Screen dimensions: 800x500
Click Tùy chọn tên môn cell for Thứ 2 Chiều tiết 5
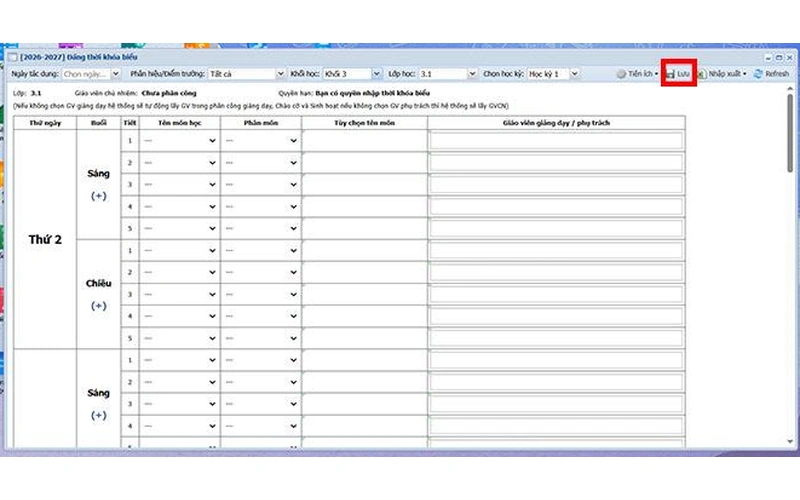tap(364, 338)
